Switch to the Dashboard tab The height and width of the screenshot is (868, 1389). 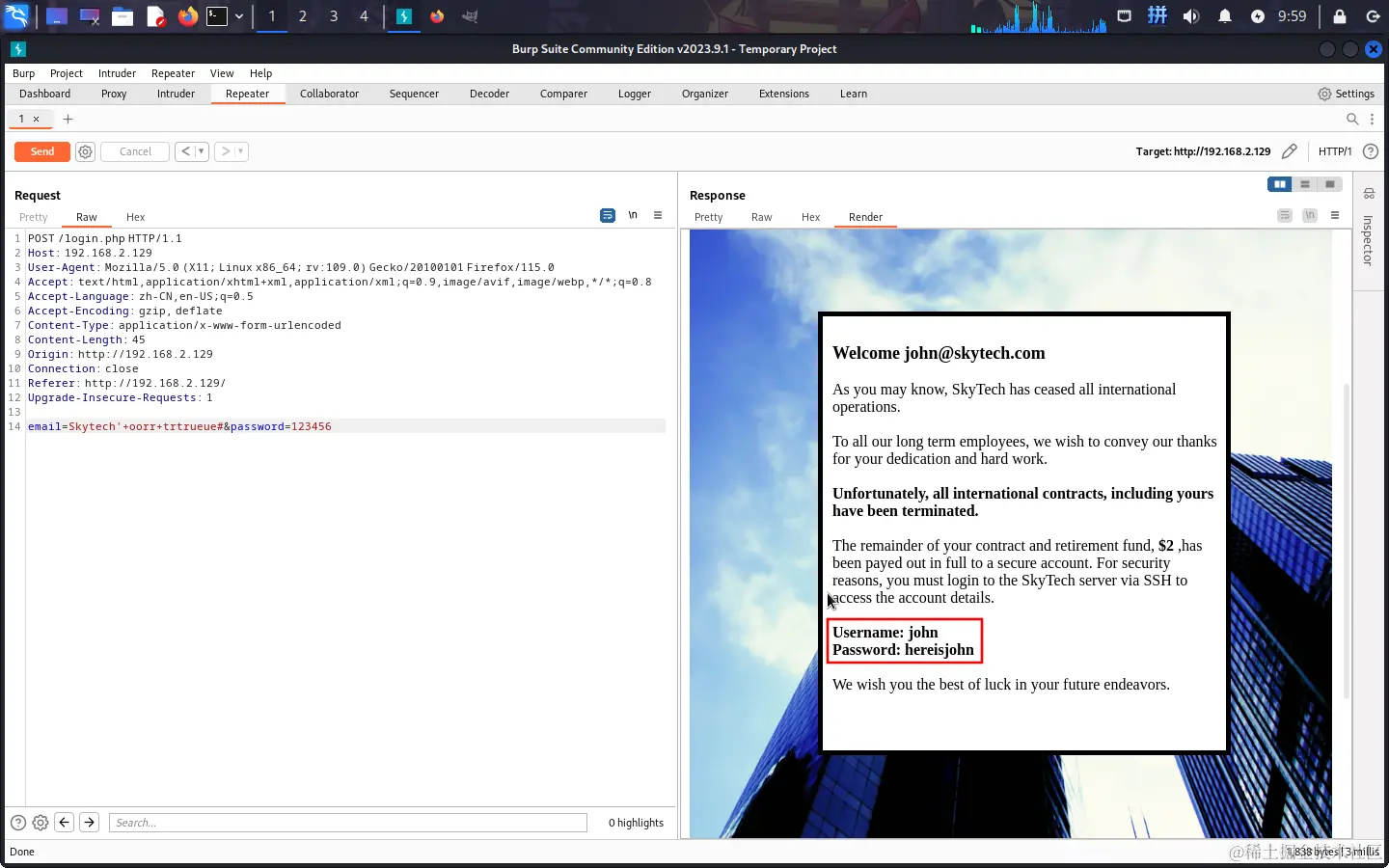[45, 94]
